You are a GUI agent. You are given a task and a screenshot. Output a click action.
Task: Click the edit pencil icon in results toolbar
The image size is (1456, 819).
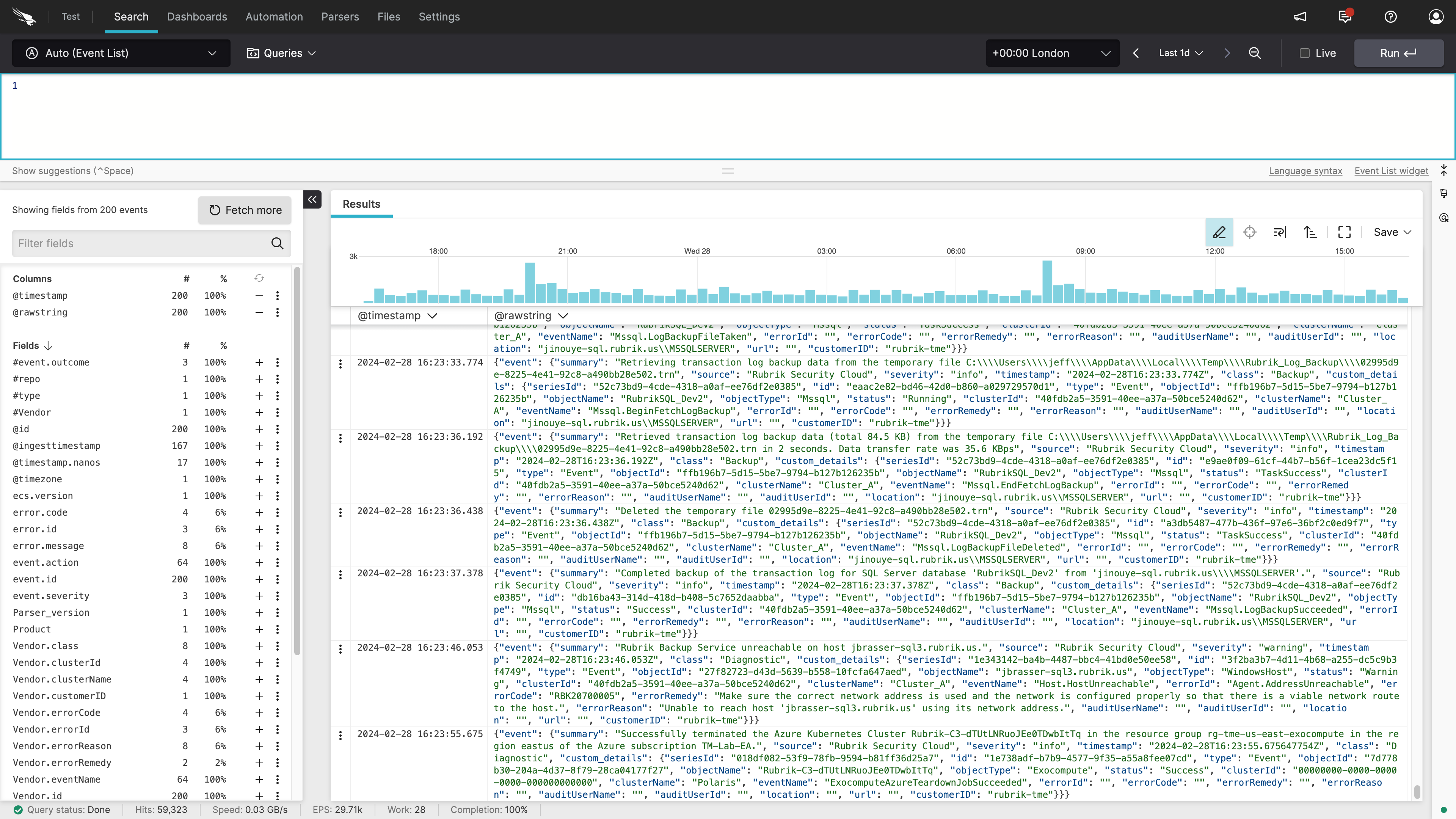pyautogui.click(x=1219, y=232)
